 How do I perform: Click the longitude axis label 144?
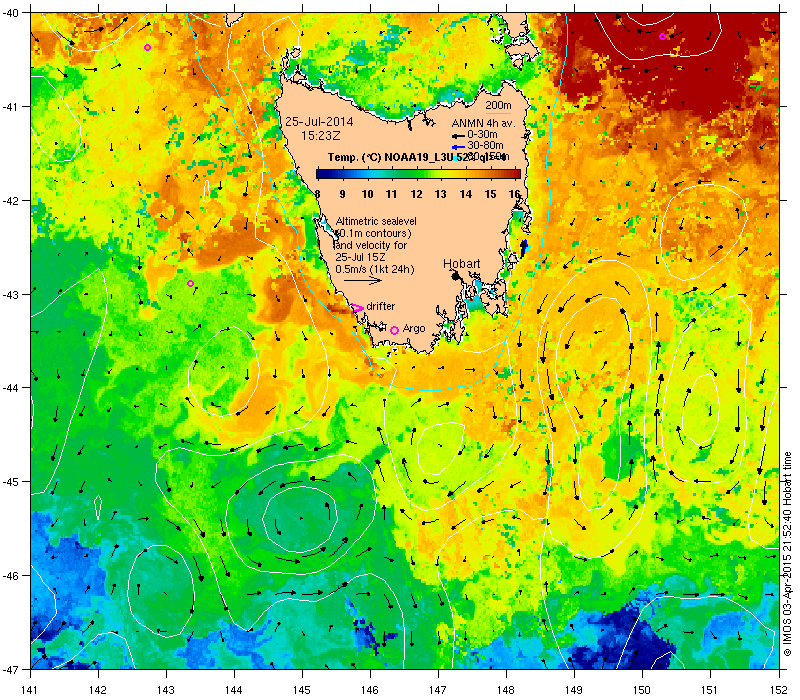(x=234, y=690)
